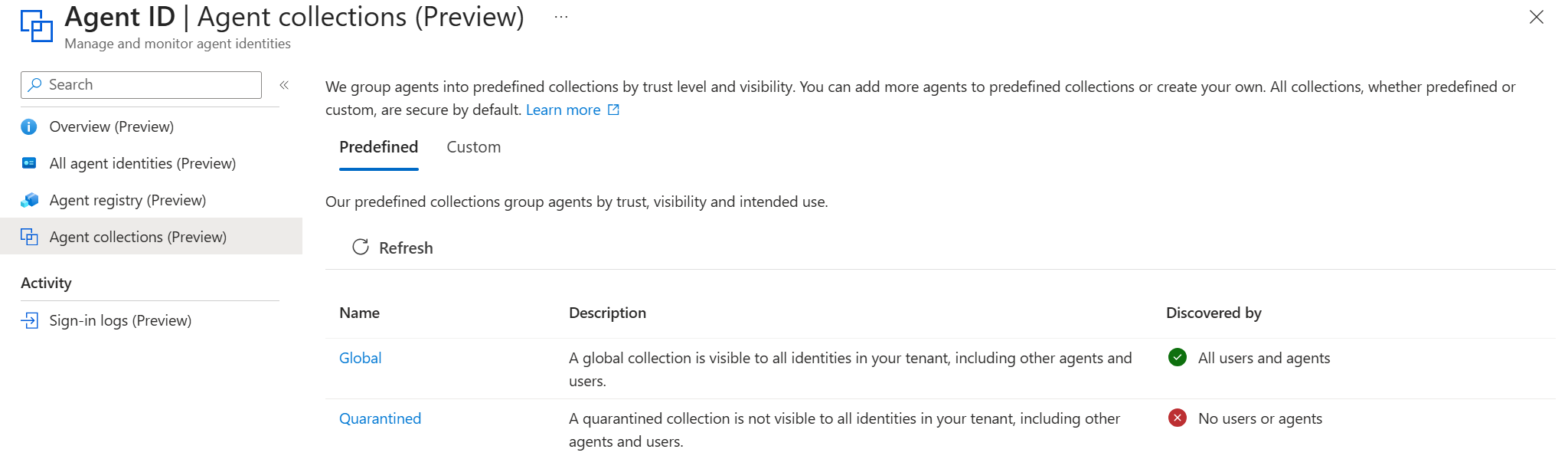Open Agent registry (Preview) menu item
The height and width of the screenshot is (459, 1568).
[x=127, y=200]
